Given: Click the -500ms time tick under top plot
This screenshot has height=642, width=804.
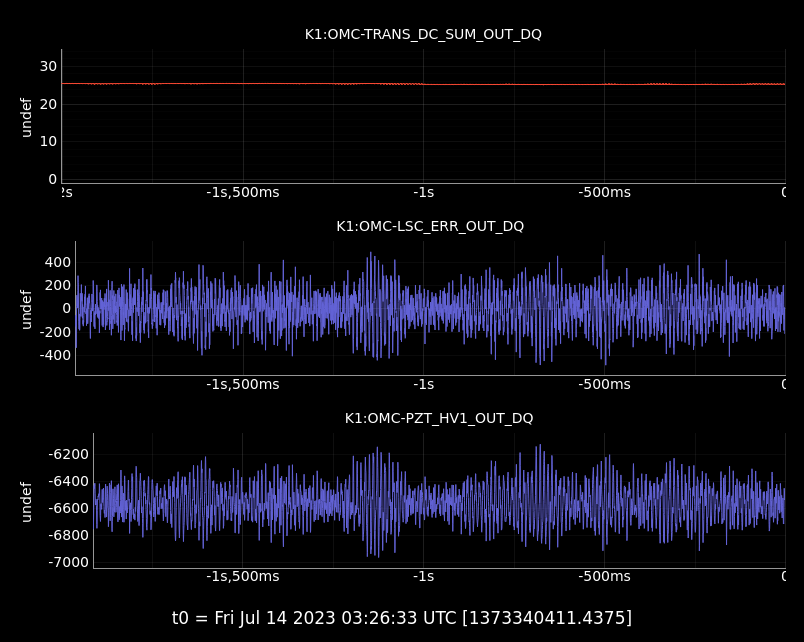Looking at the screenshot, I should tap(604, 192).
